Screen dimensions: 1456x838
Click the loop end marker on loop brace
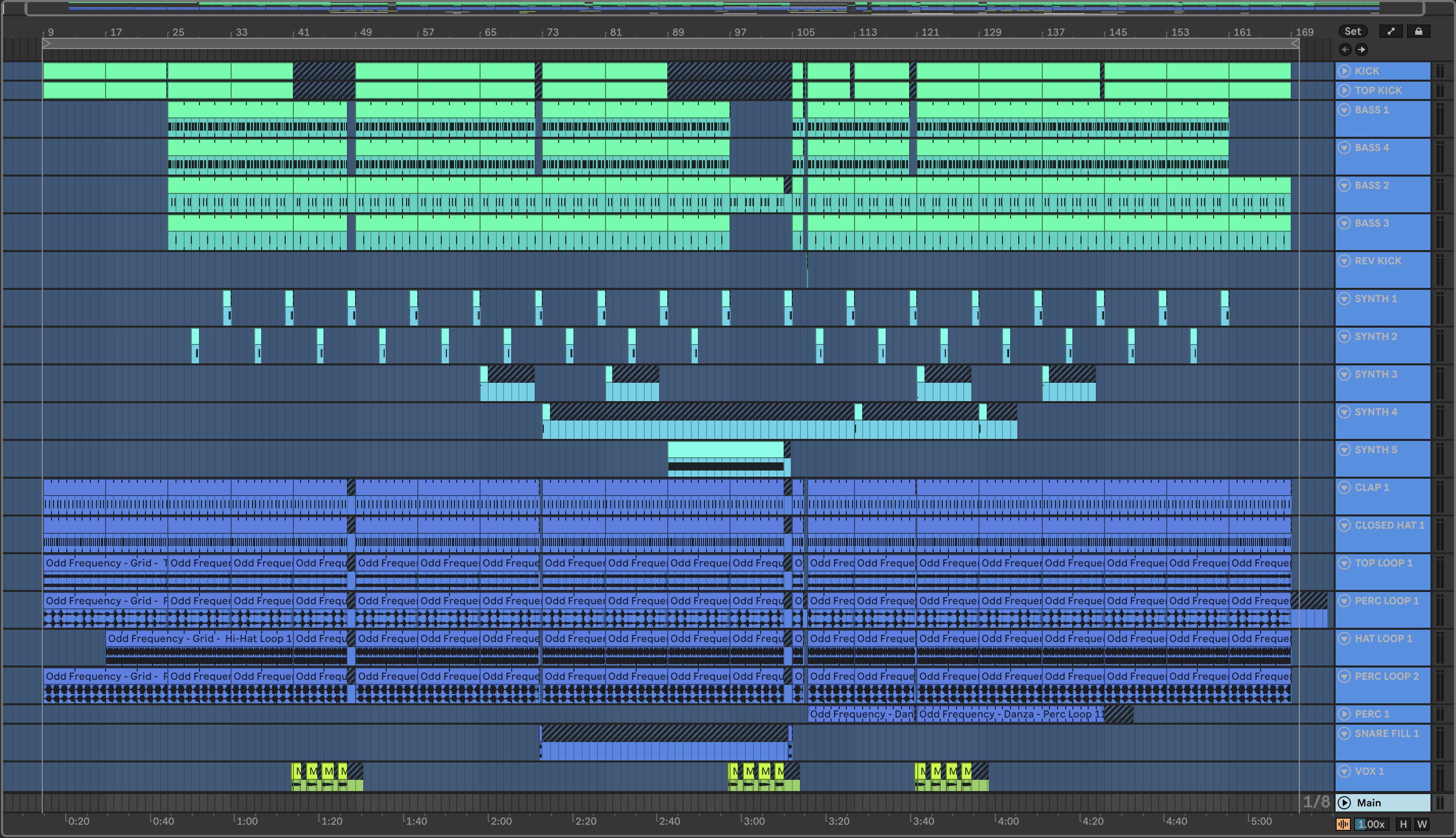coord(1294,43)
